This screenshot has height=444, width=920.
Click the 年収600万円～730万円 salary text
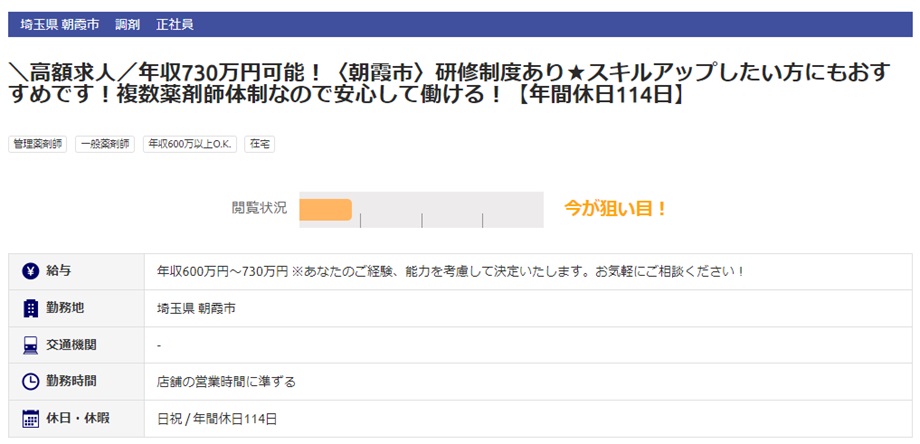[223, 271]
